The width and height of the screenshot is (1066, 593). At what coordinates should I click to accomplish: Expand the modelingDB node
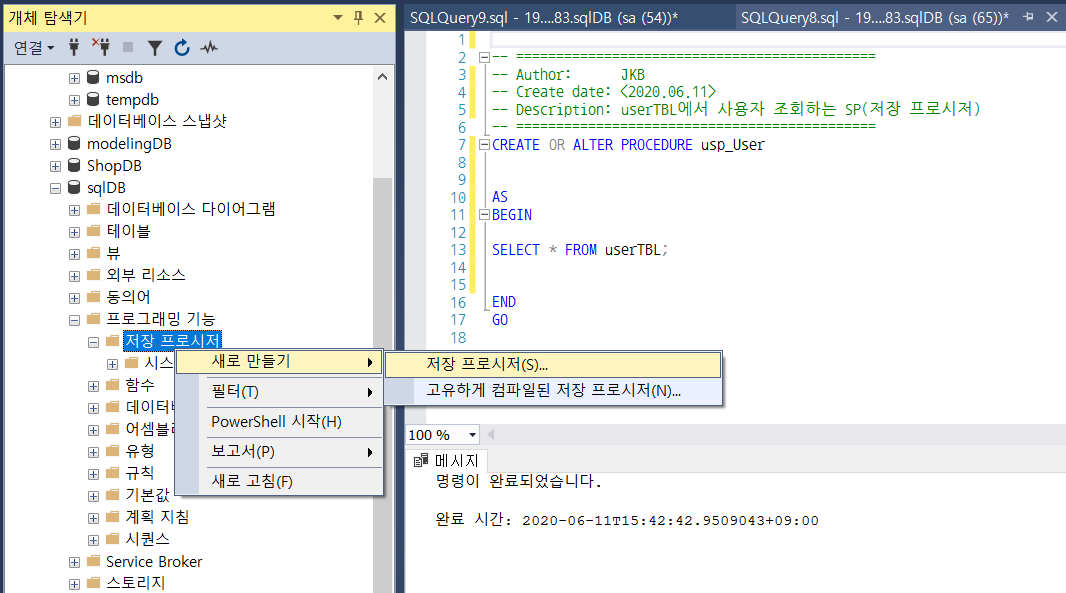55,144
